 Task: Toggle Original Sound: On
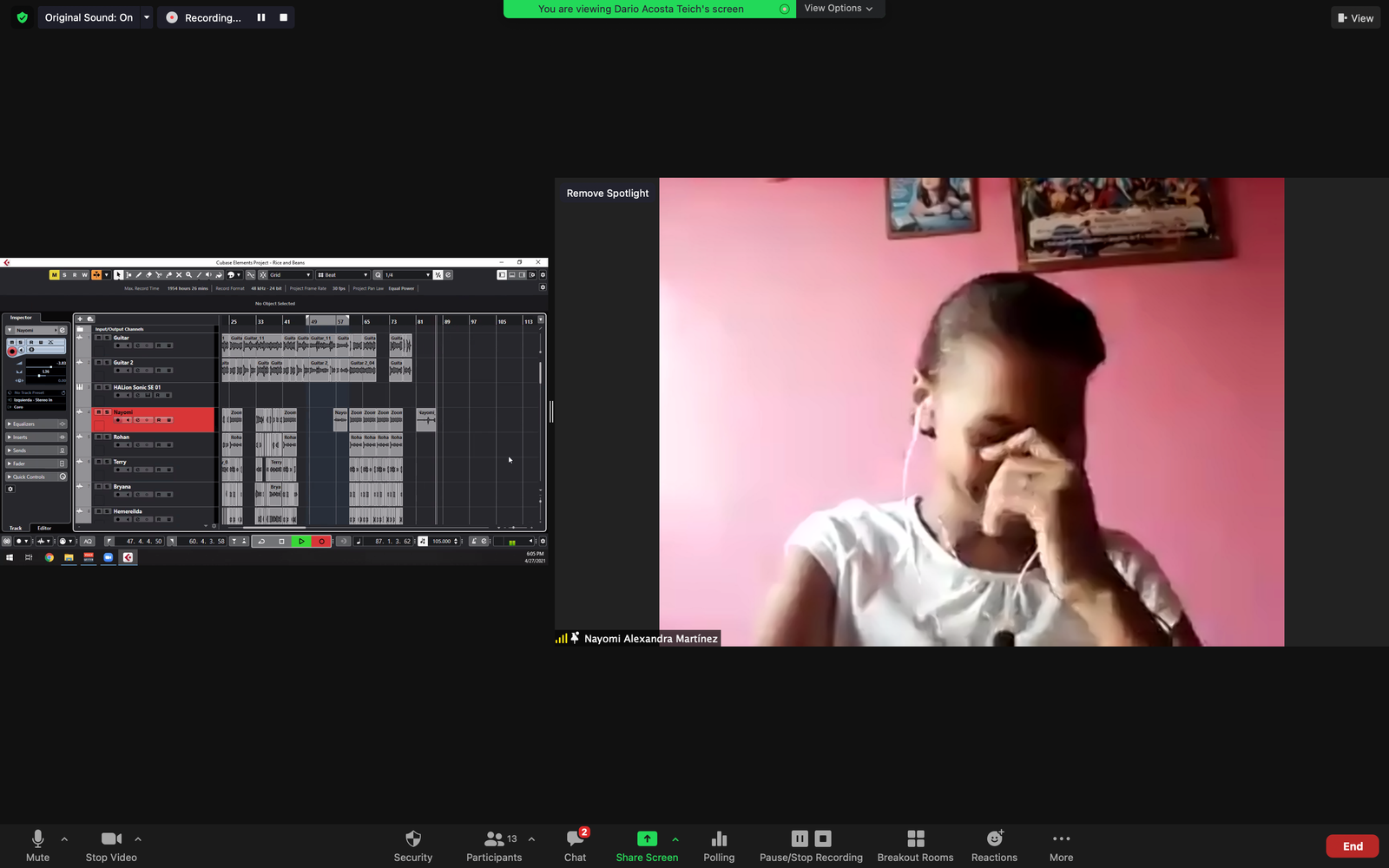coord(89,17)
